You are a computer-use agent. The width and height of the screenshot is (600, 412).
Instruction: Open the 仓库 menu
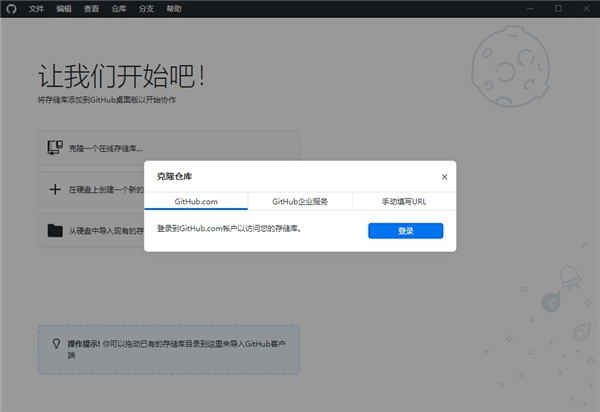pyautogui.click(x=119, y=8)
